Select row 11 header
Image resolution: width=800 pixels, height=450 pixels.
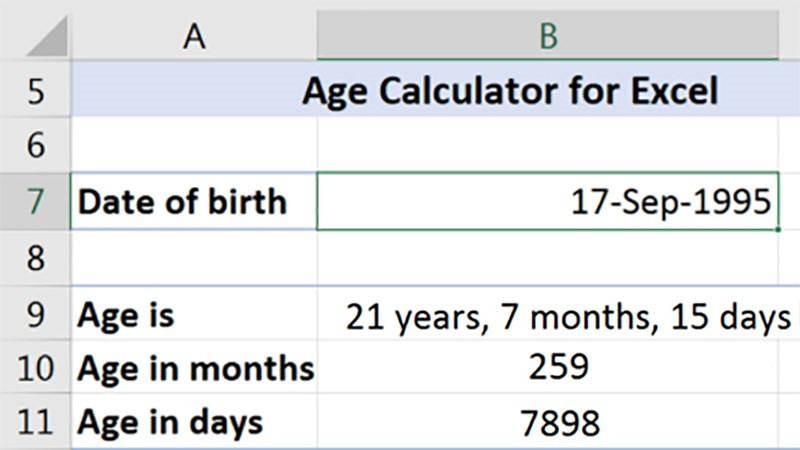tap(35, 421)
